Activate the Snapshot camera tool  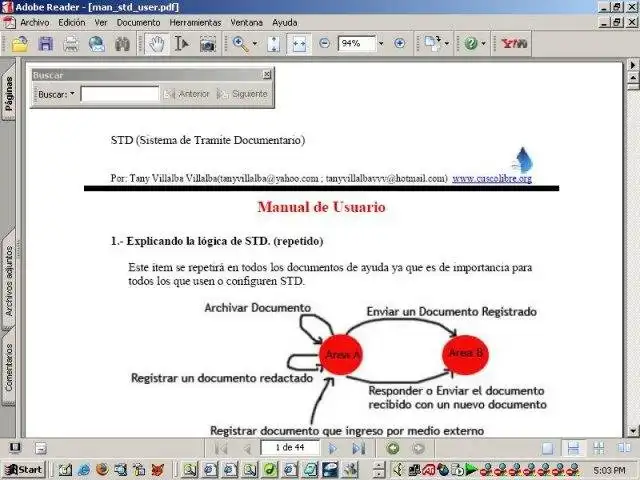[x=207, y=44]
